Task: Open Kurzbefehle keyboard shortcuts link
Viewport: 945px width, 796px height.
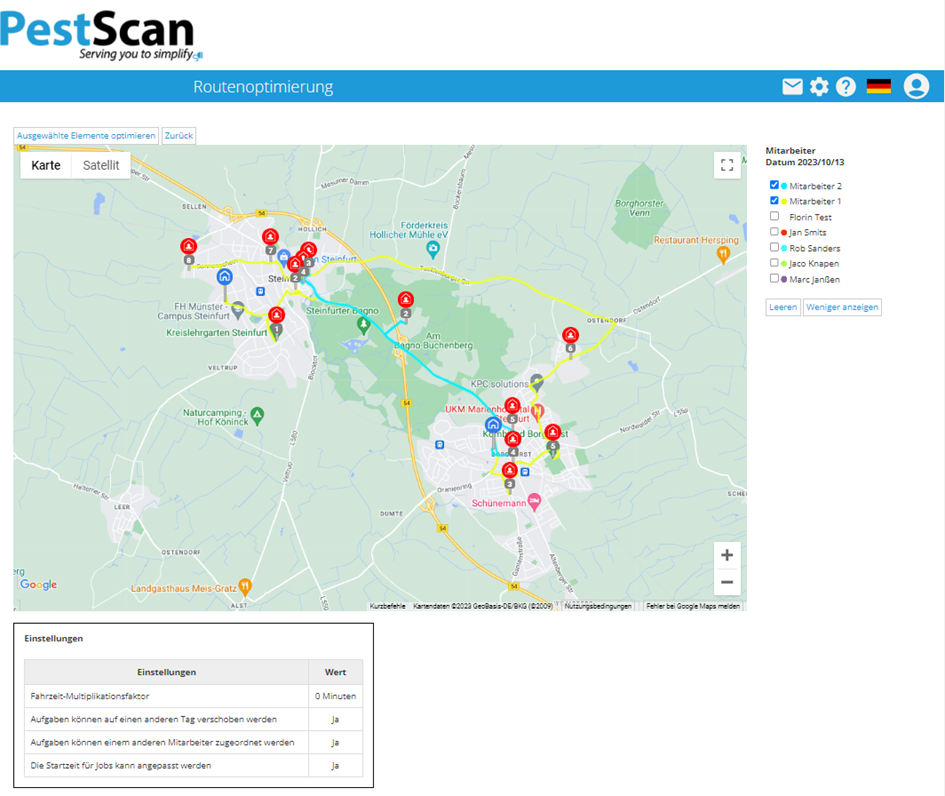Action: coord(388,606)
